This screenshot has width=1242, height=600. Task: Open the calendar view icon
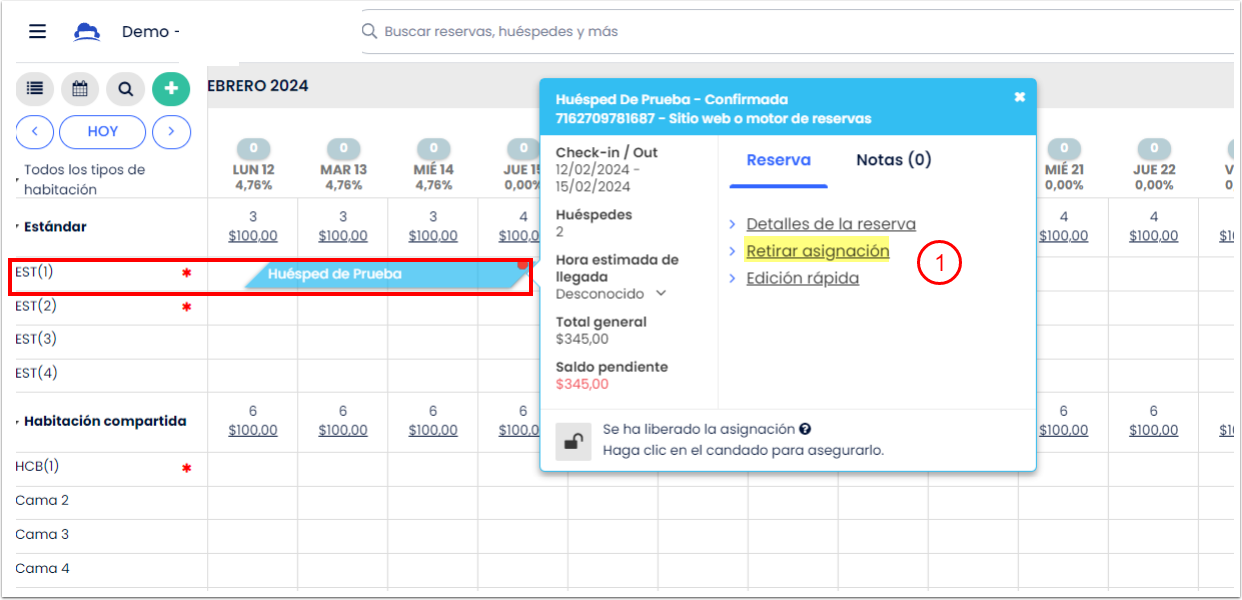[x=80, y=88]
